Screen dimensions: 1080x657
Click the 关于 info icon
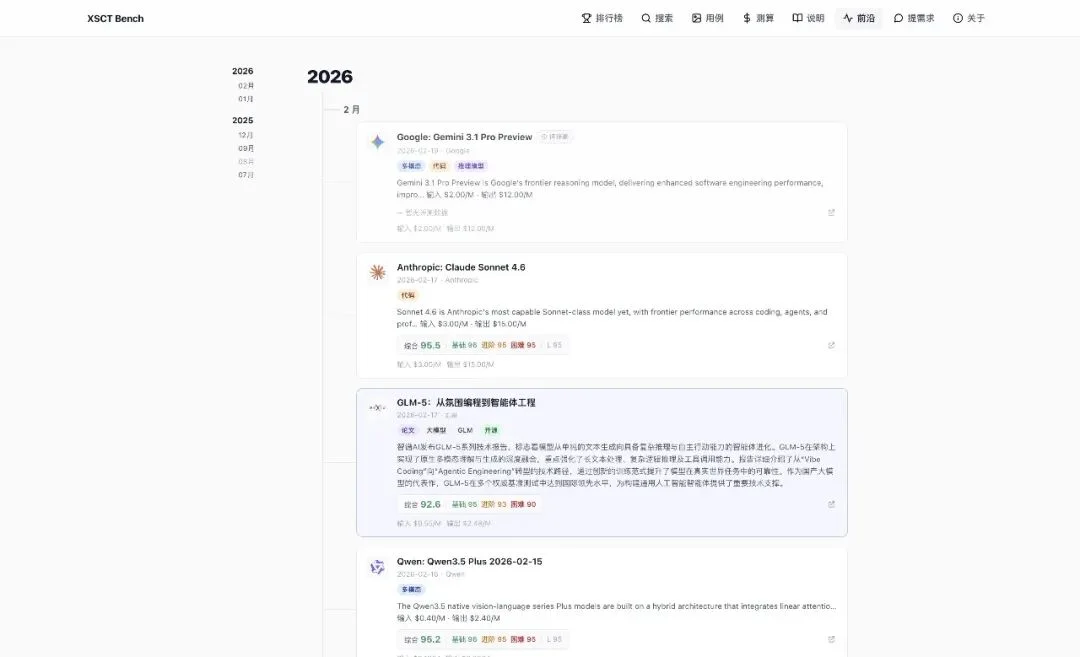(955, 17)
